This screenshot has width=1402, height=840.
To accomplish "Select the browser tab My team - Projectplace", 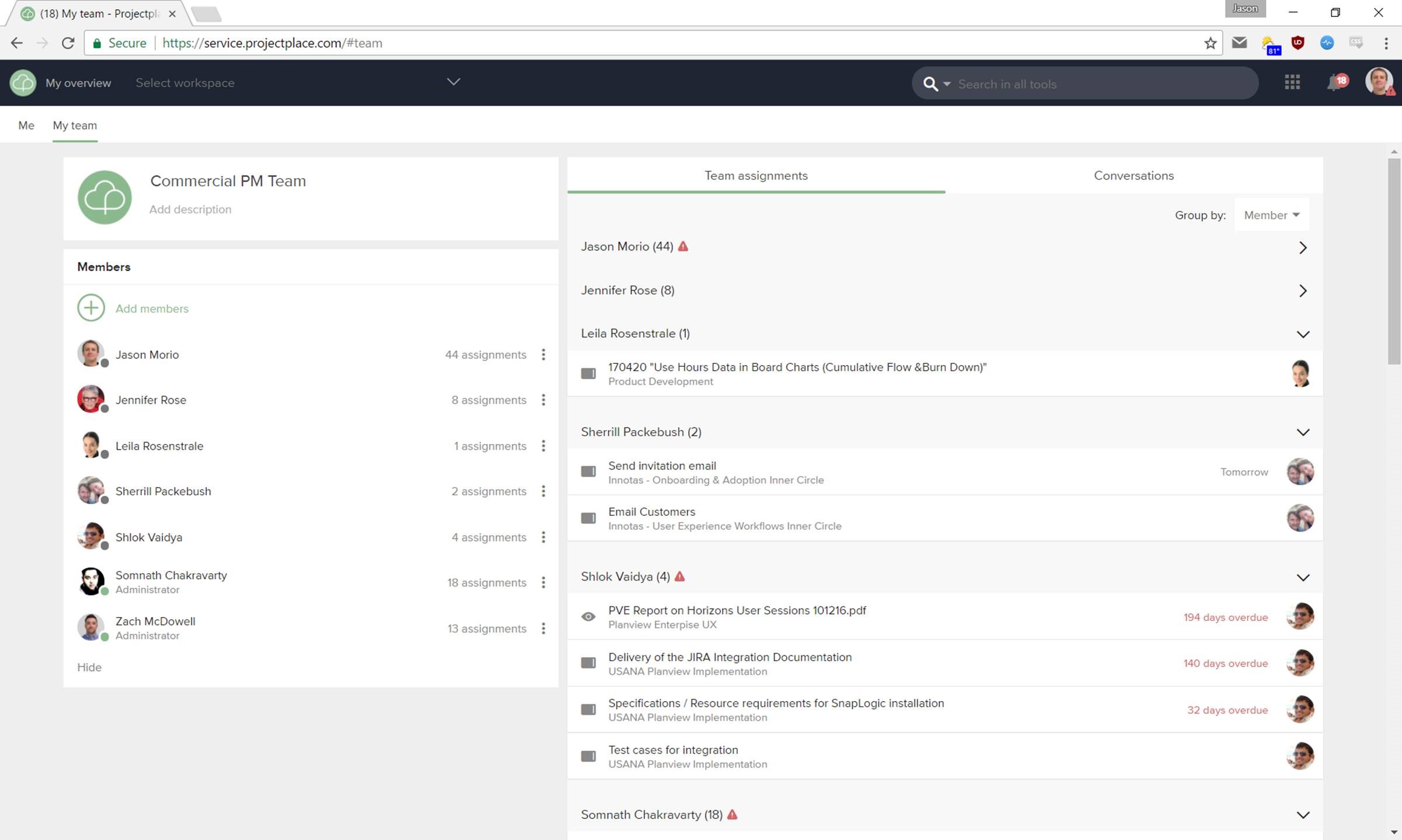I will pyautogui.click(x=98, y=13).
